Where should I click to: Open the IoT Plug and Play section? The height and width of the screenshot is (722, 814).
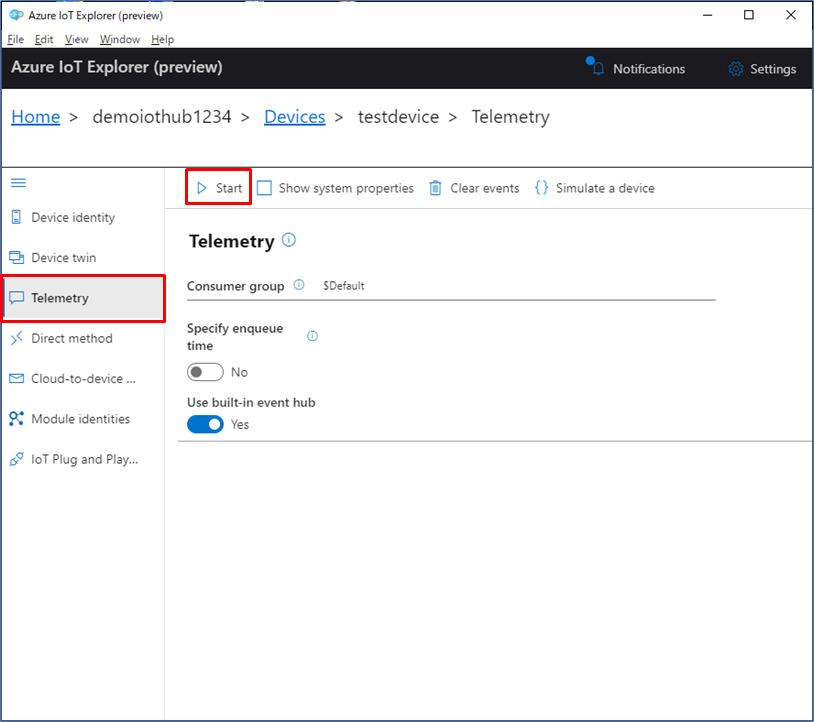click(18, 459)
